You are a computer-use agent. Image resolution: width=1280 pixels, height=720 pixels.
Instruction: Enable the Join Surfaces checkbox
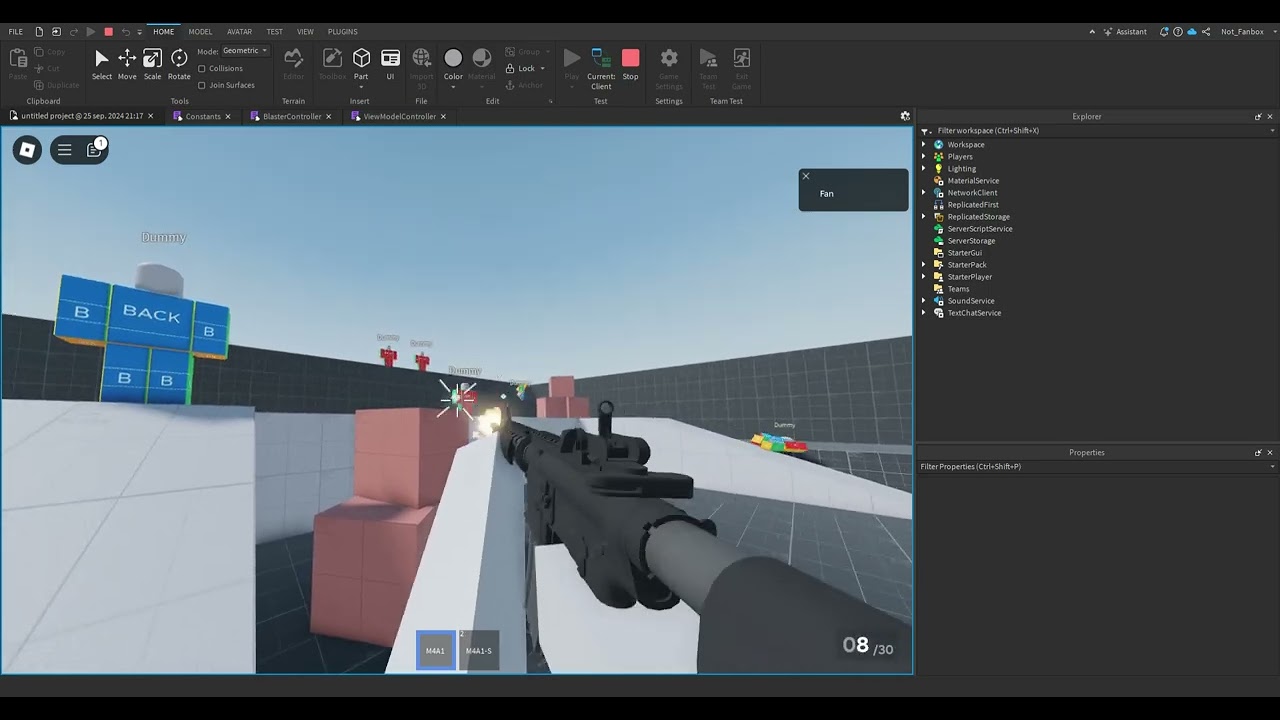[202, 85]
